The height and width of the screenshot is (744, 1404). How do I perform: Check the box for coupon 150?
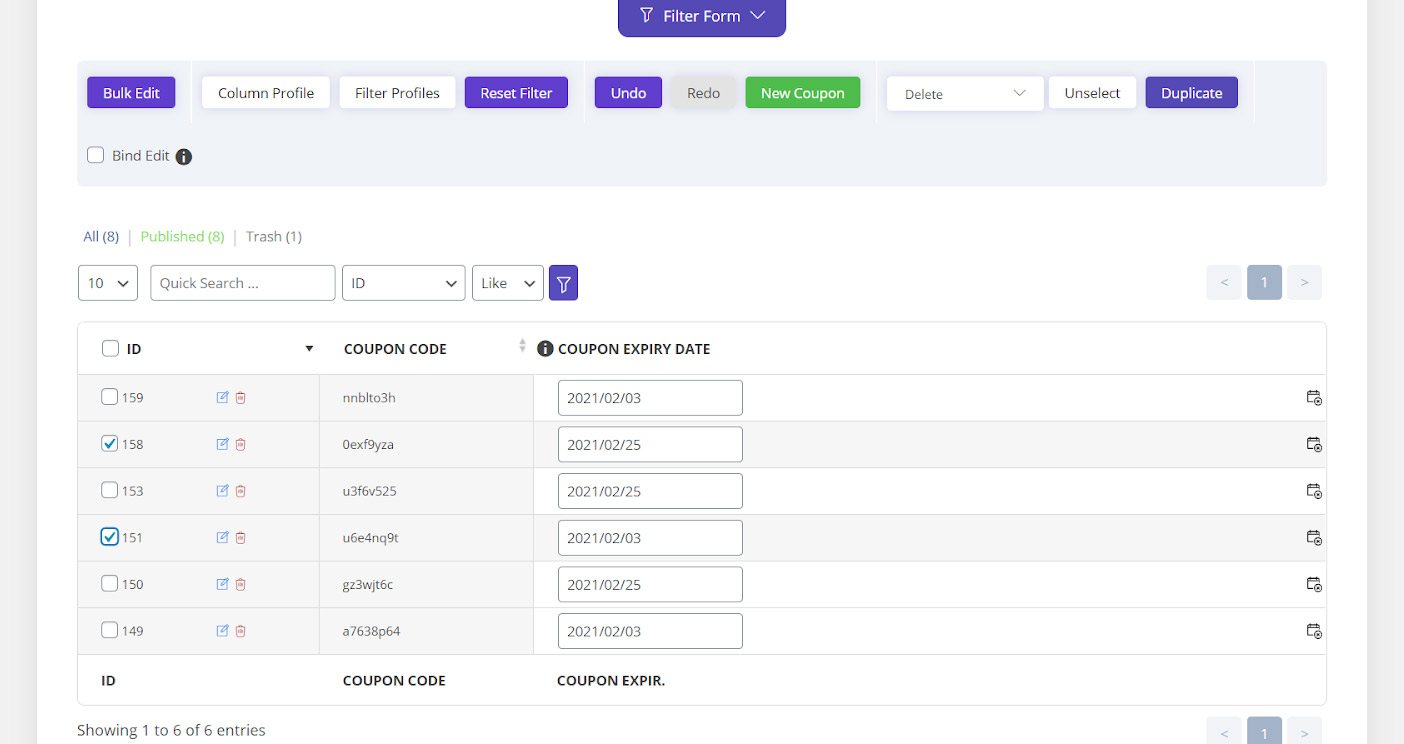[x=110, y=583]
